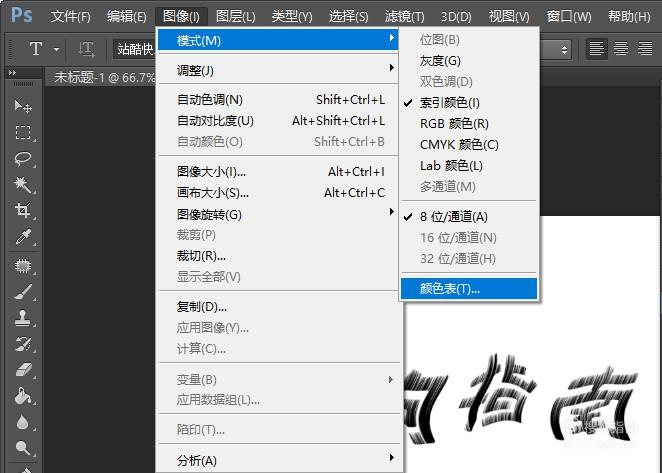
Task: Open the 编辑(E) menu
Action: point(127,16)
